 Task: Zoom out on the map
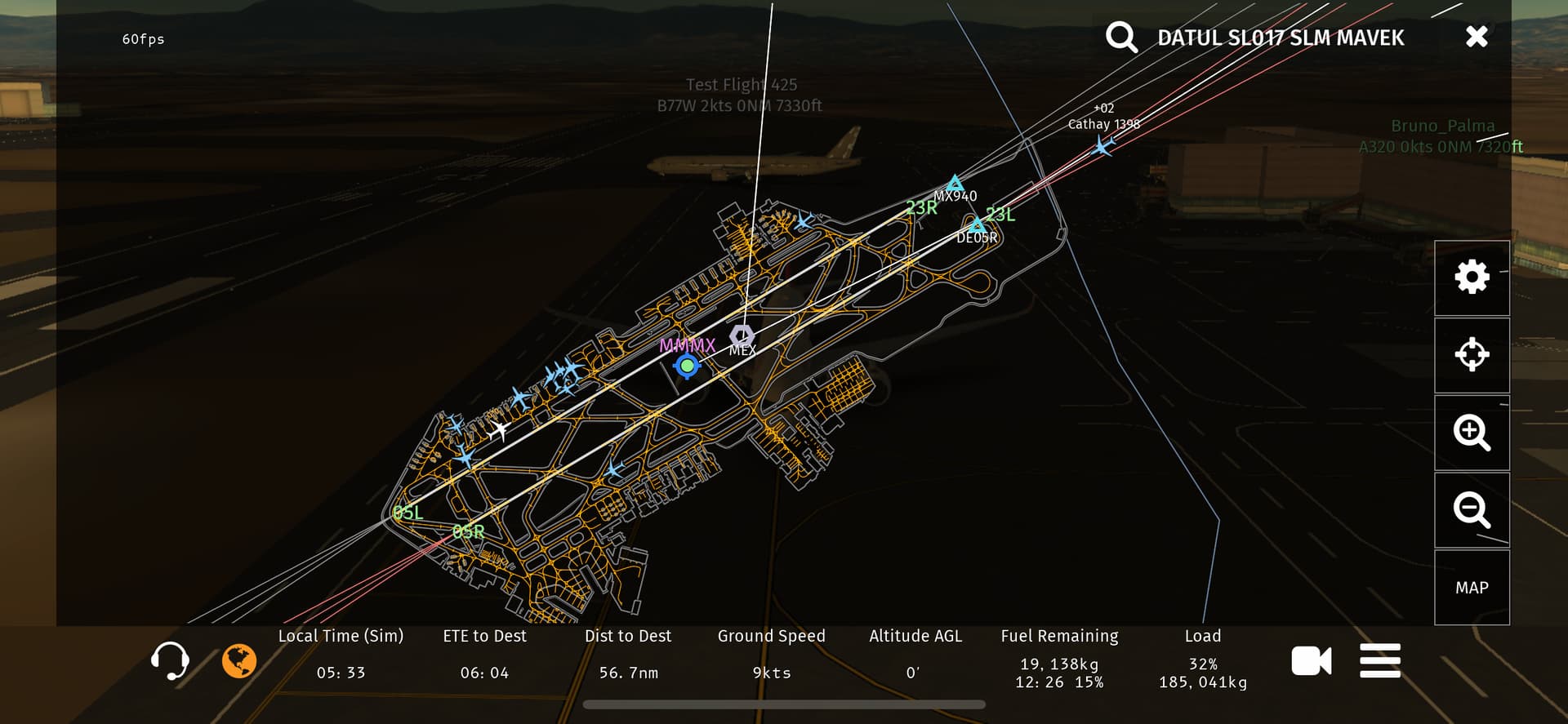(1472, 510)
